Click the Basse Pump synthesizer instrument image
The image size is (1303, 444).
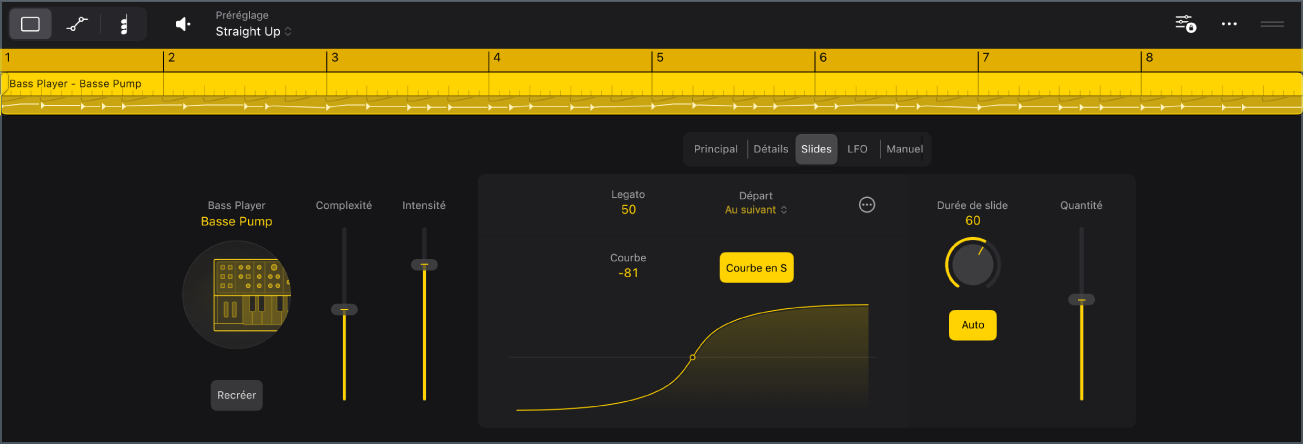click(x=237, y=294)
